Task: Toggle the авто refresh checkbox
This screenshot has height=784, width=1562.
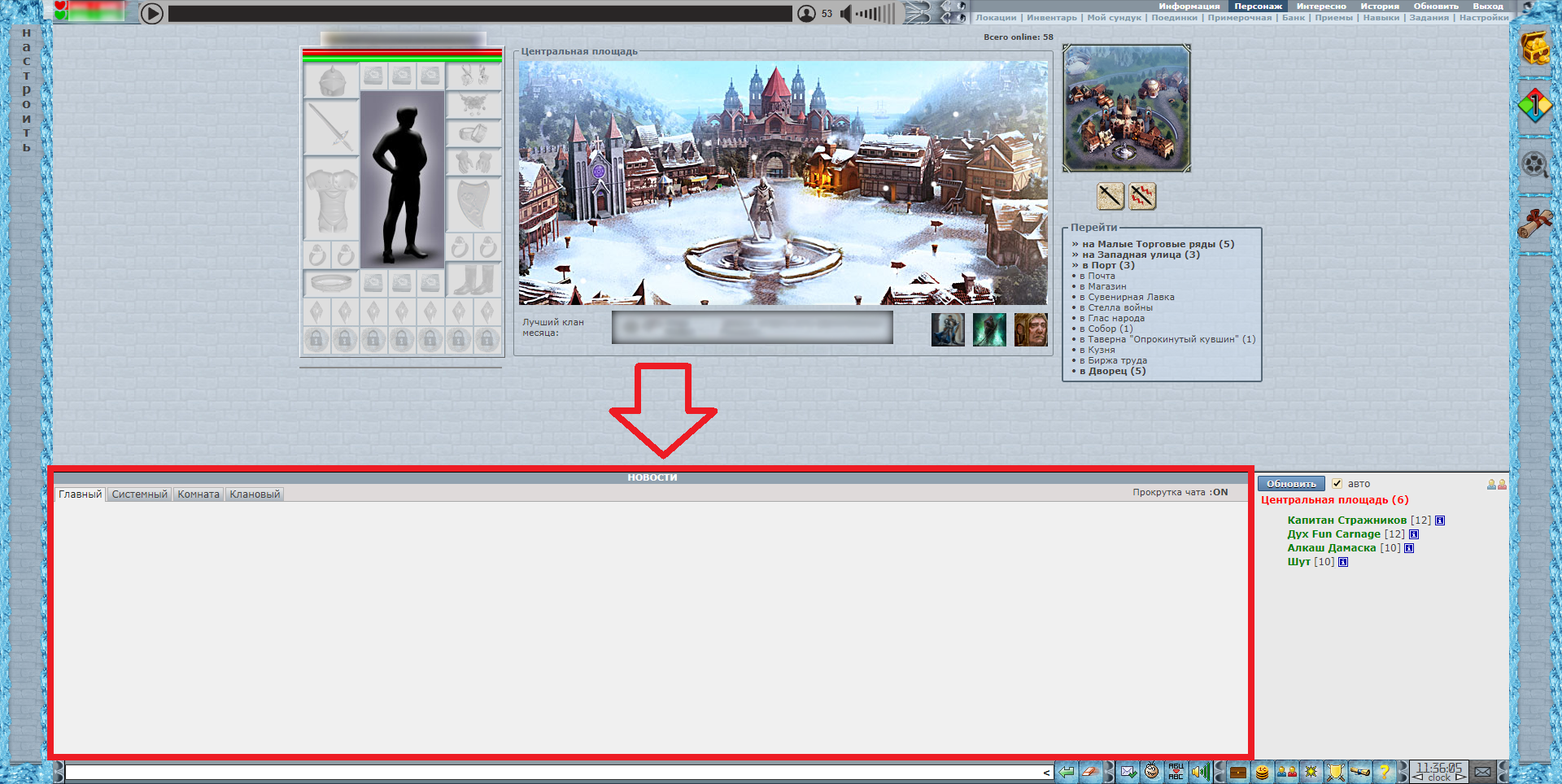Action: (x=1337, y=483)
